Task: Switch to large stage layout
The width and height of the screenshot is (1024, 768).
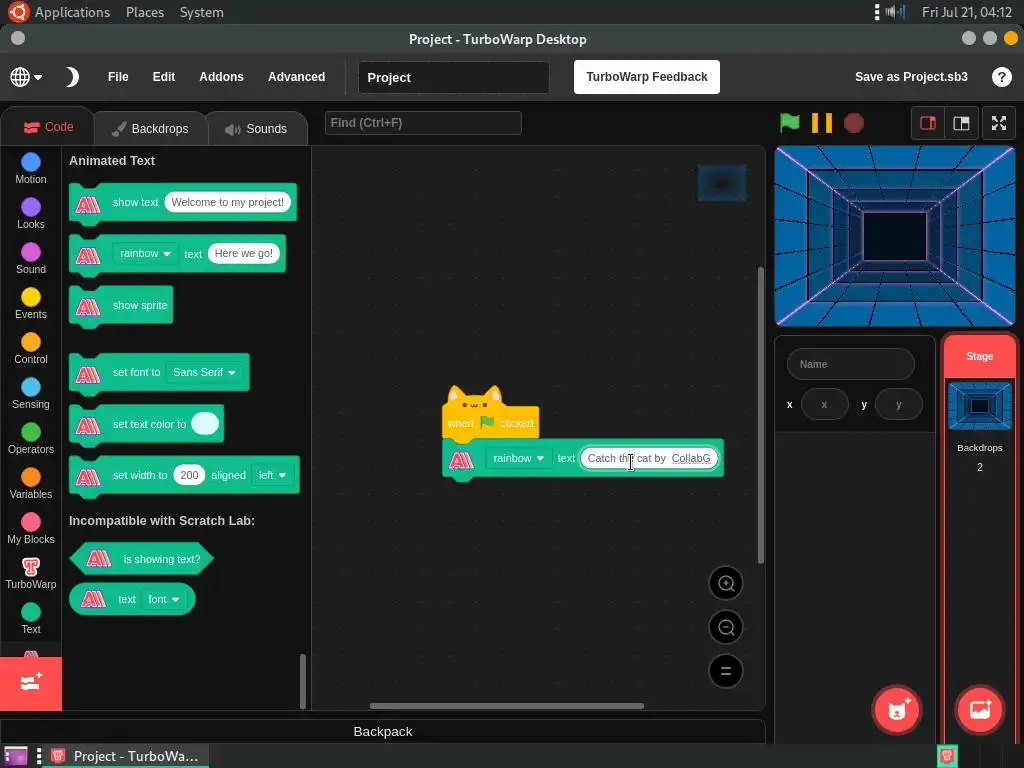Action: (961, 123)
